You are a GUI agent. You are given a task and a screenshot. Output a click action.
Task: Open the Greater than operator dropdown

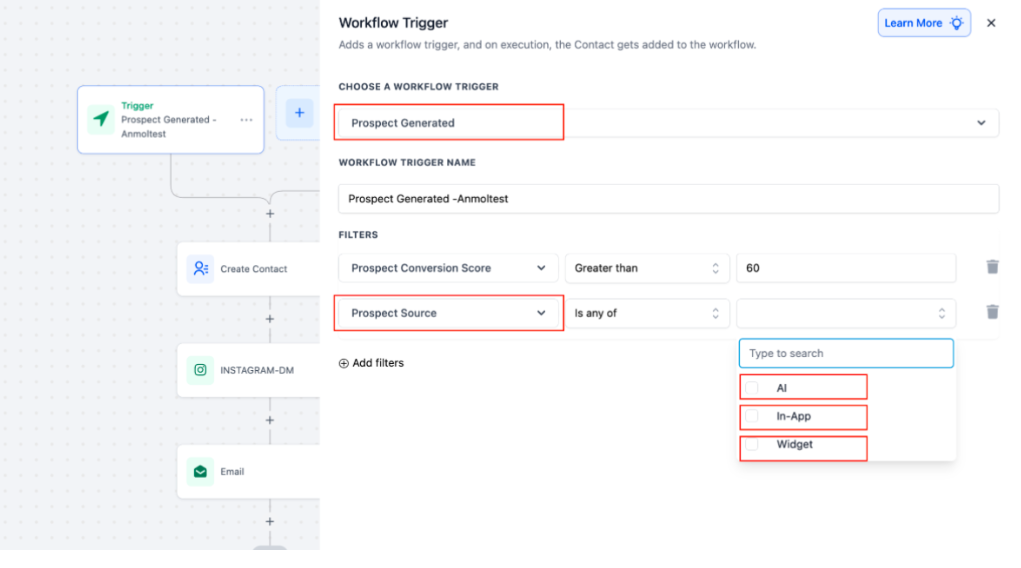pos(645,268)
